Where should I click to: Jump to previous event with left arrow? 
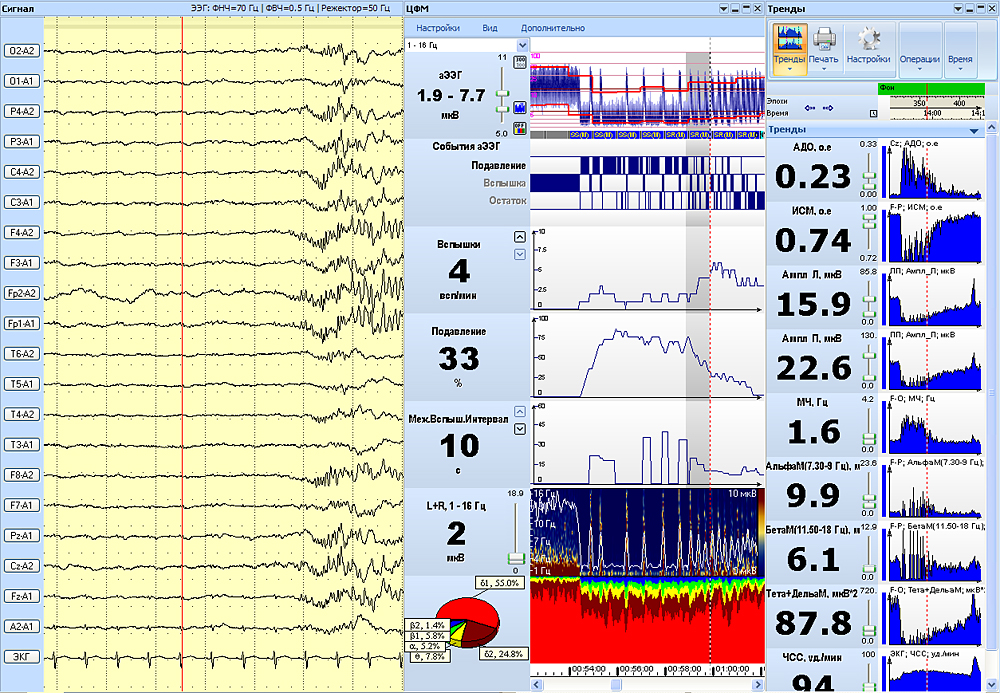(x=810, y=108)
